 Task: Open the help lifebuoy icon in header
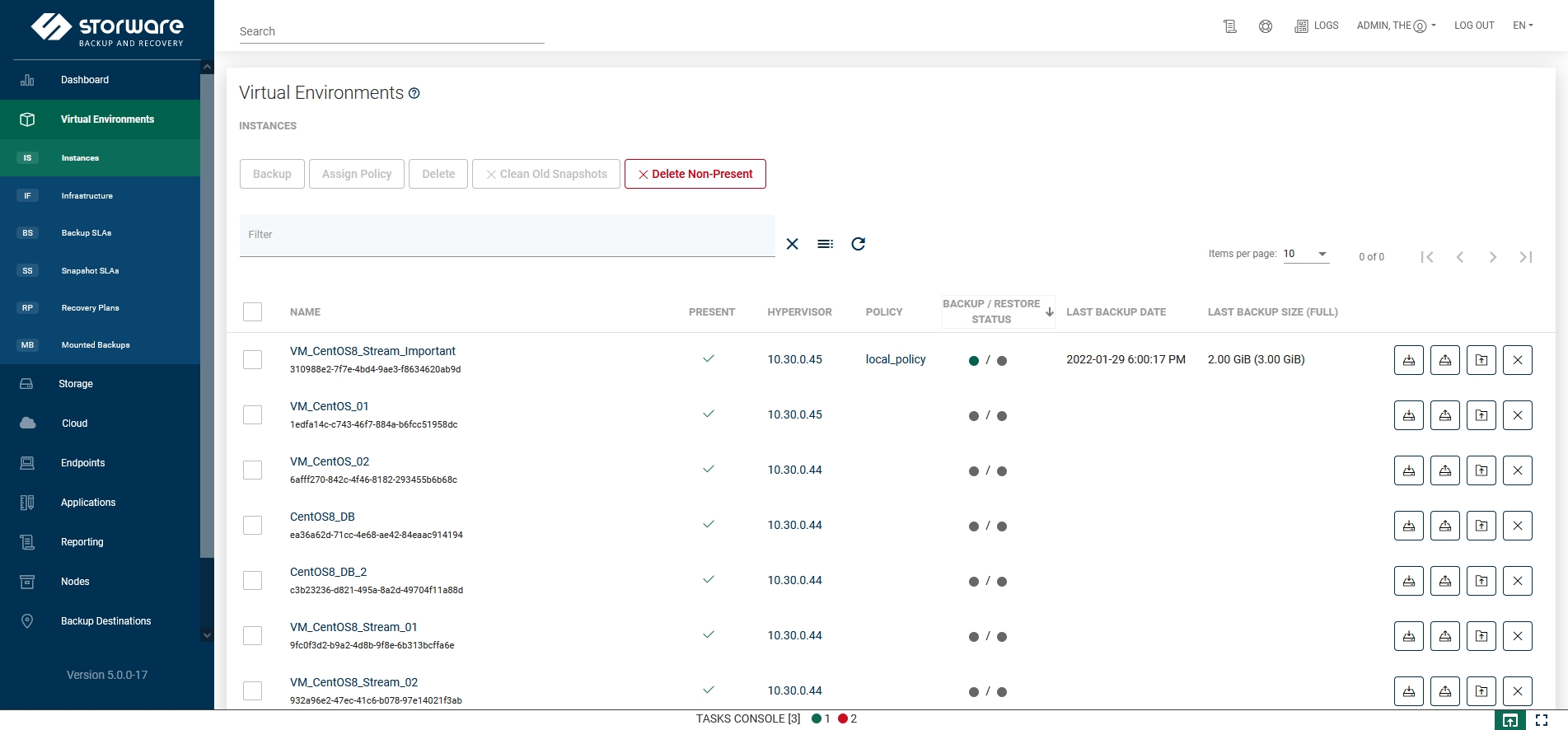(1265, 26)
